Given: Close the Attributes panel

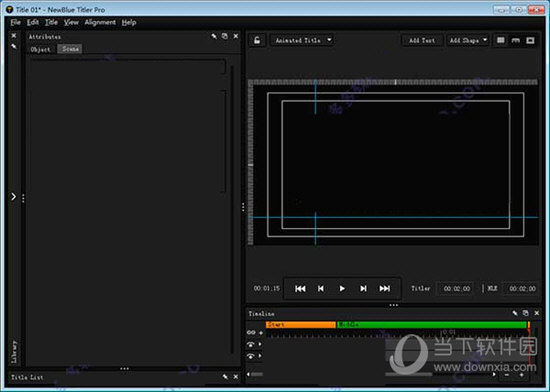Looking at the screenshot, I should 236,36.
